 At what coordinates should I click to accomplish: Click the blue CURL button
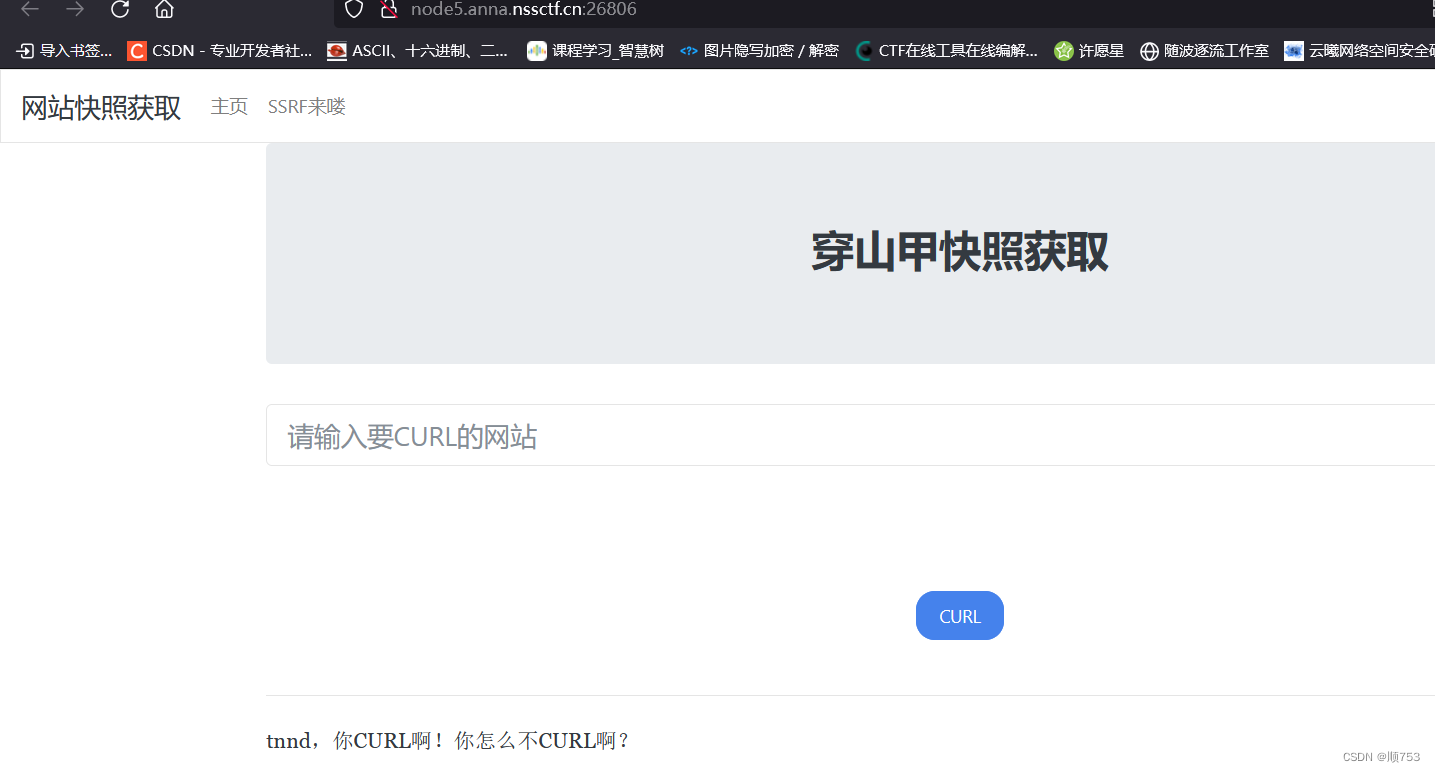960,616
